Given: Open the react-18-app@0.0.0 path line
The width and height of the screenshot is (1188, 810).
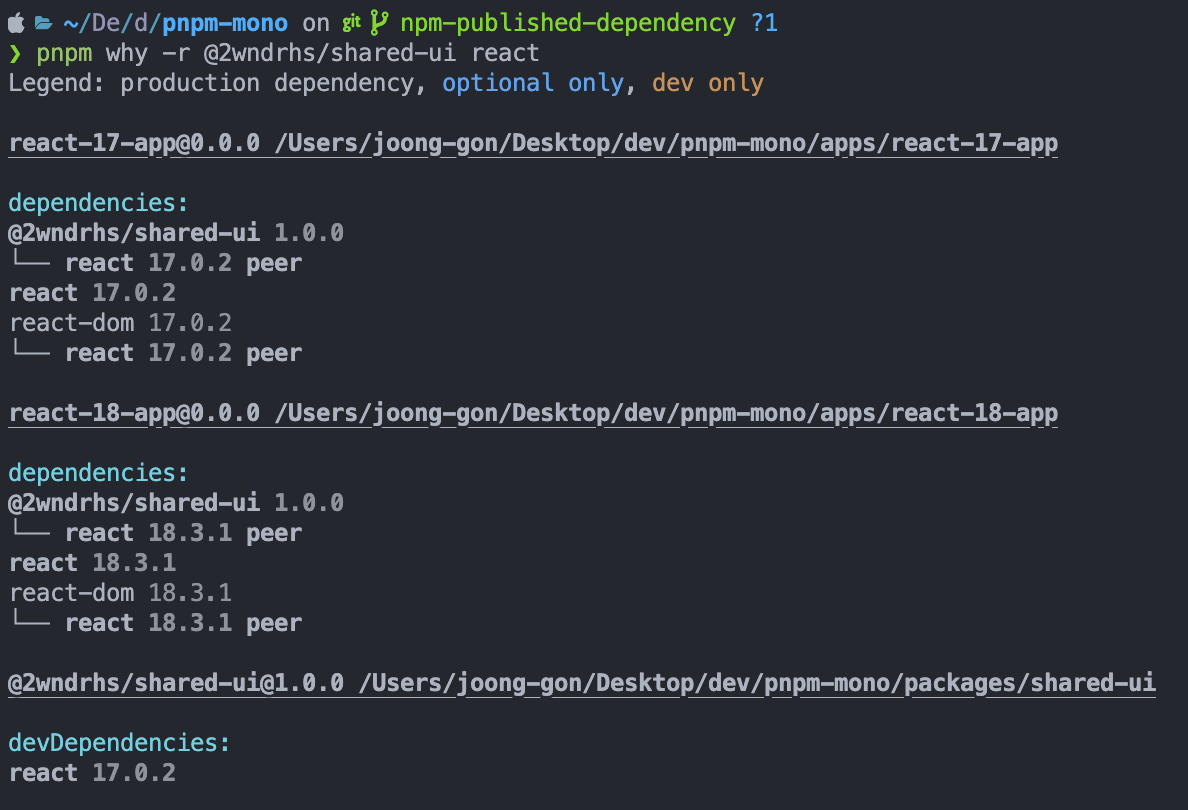Looking at the screenshot, I should pos(533,413).
